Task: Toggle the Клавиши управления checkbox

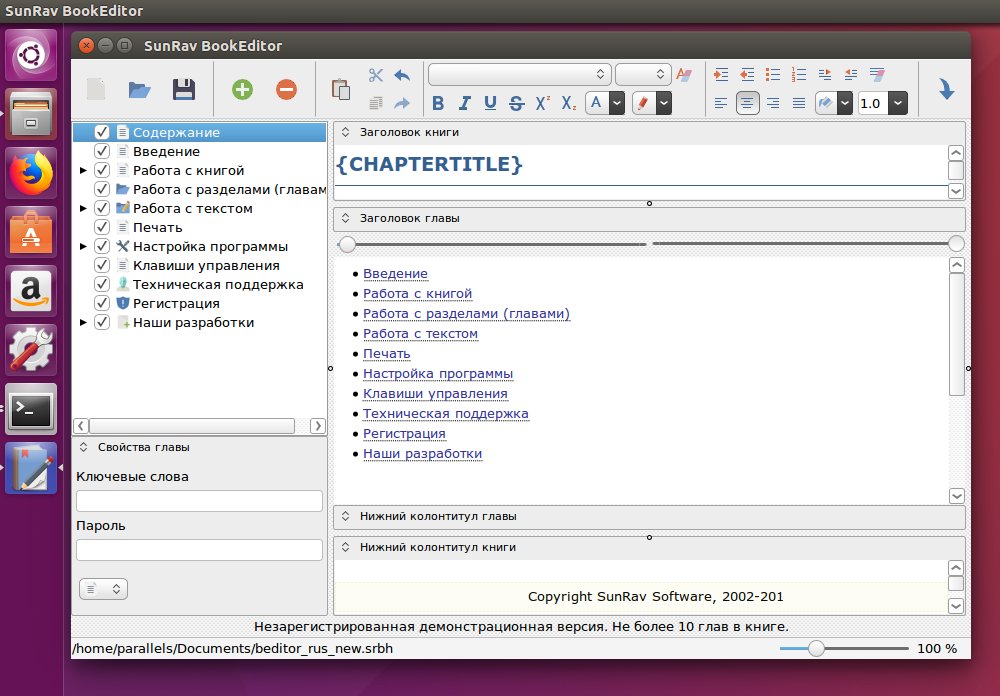Action: [101, 265]
